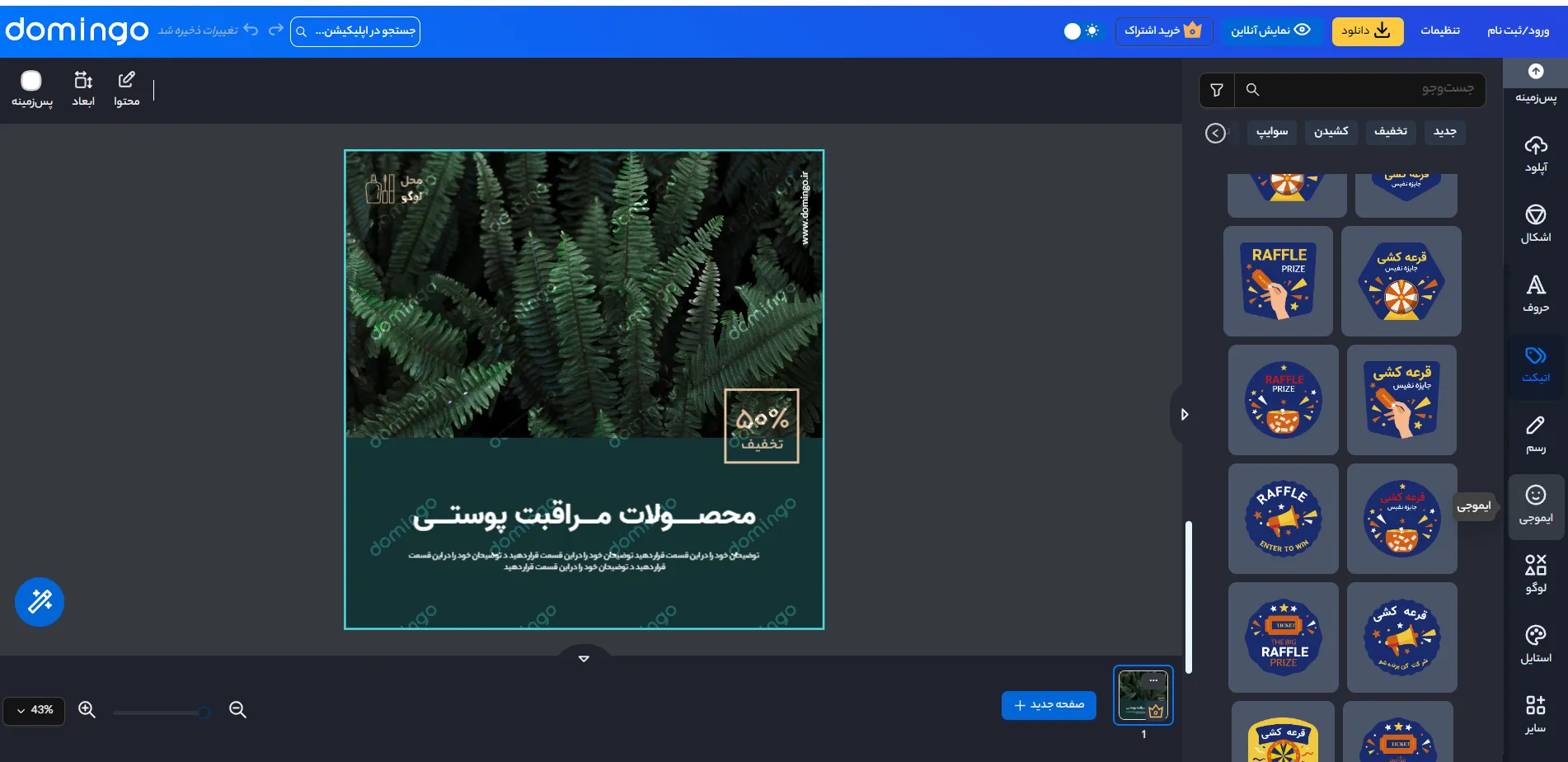The image size is (1568, 762).
Task: Open the Upload (آپلود) sidebar panel
Action: (x=1535, y=154)
